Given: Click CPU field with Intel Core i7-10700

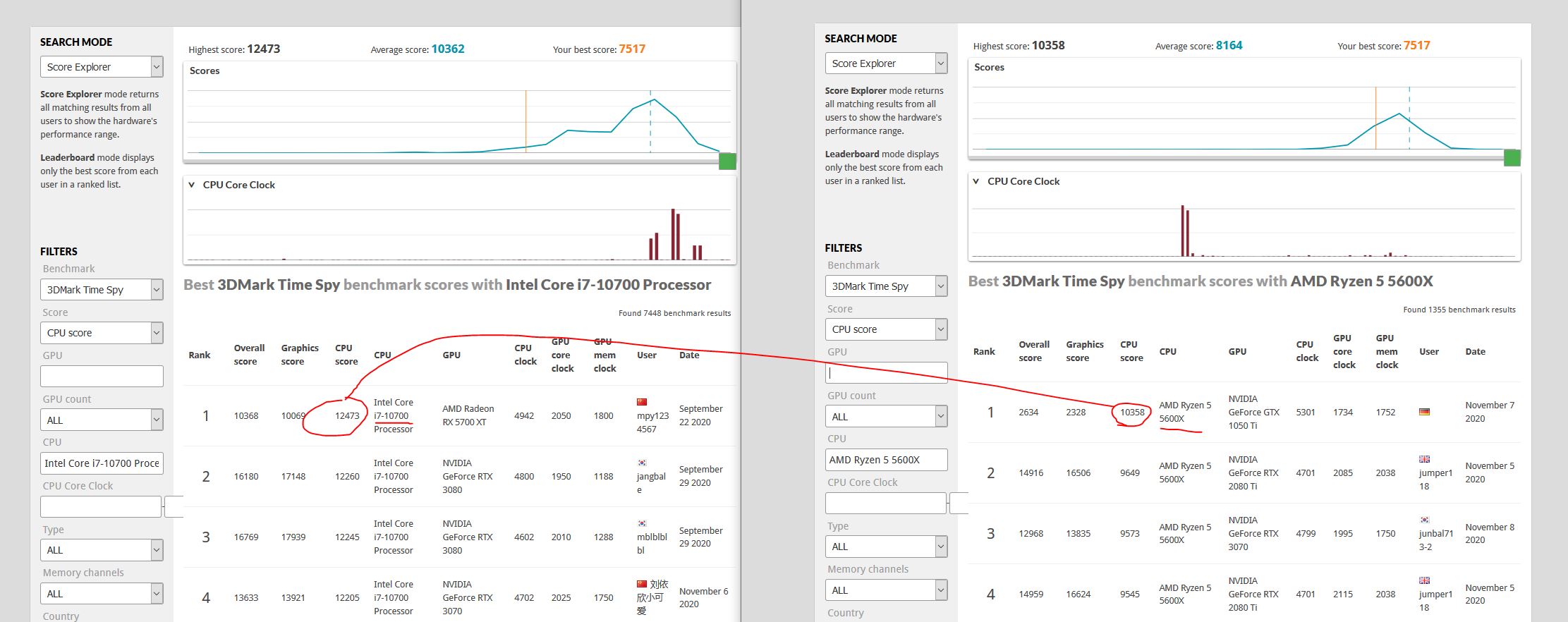Looking at the screenshot, I should 102,463.
